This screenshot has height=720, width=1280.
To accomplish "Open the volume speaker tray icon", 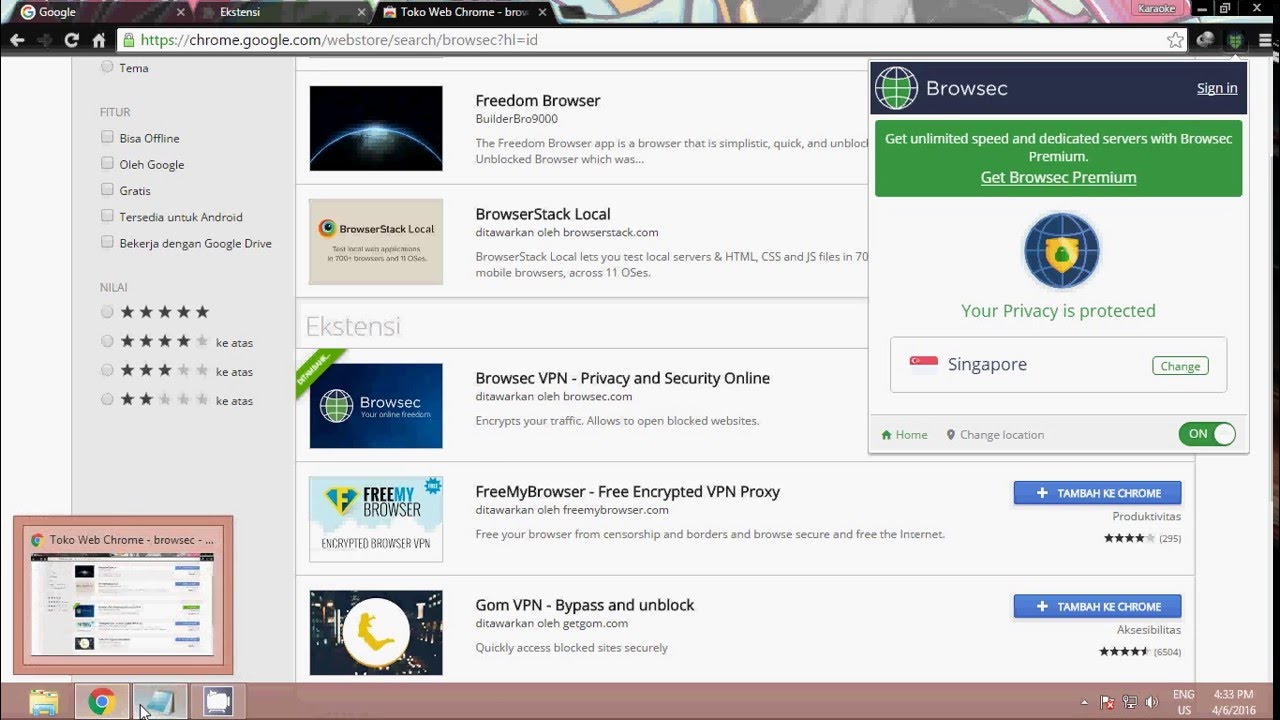I will (1151, 702).
